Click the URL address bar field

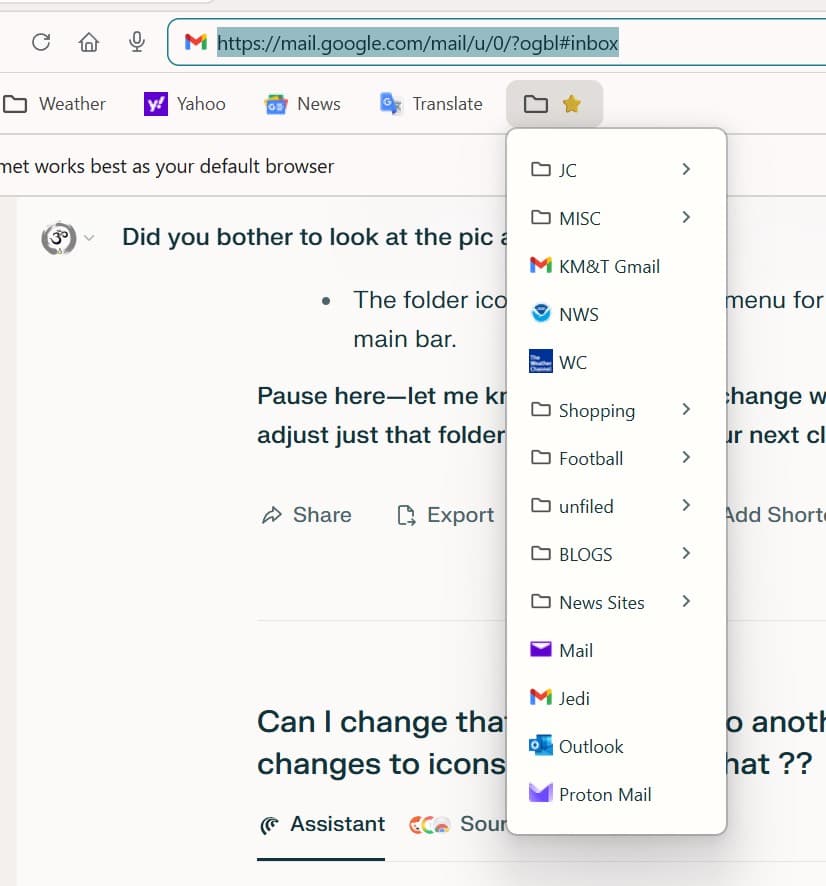(x=500, y=43)
